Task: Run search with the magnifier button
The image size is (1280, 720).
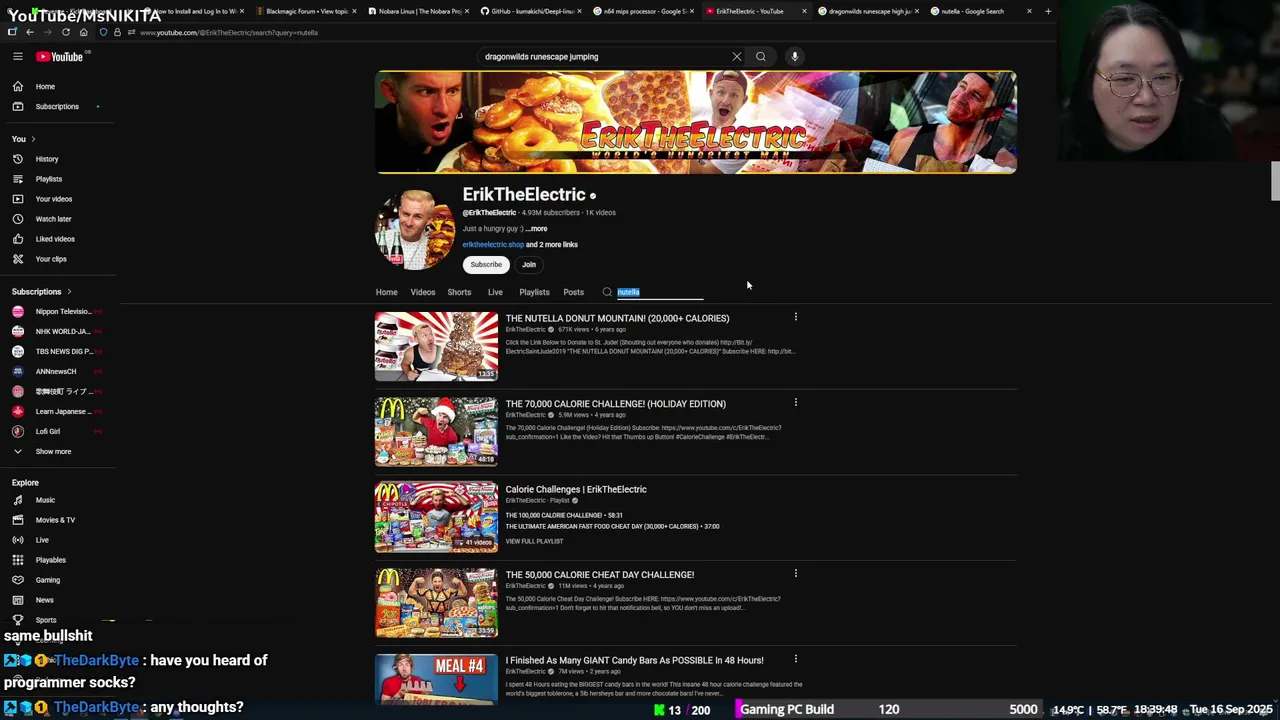Action: click(761, 57)
